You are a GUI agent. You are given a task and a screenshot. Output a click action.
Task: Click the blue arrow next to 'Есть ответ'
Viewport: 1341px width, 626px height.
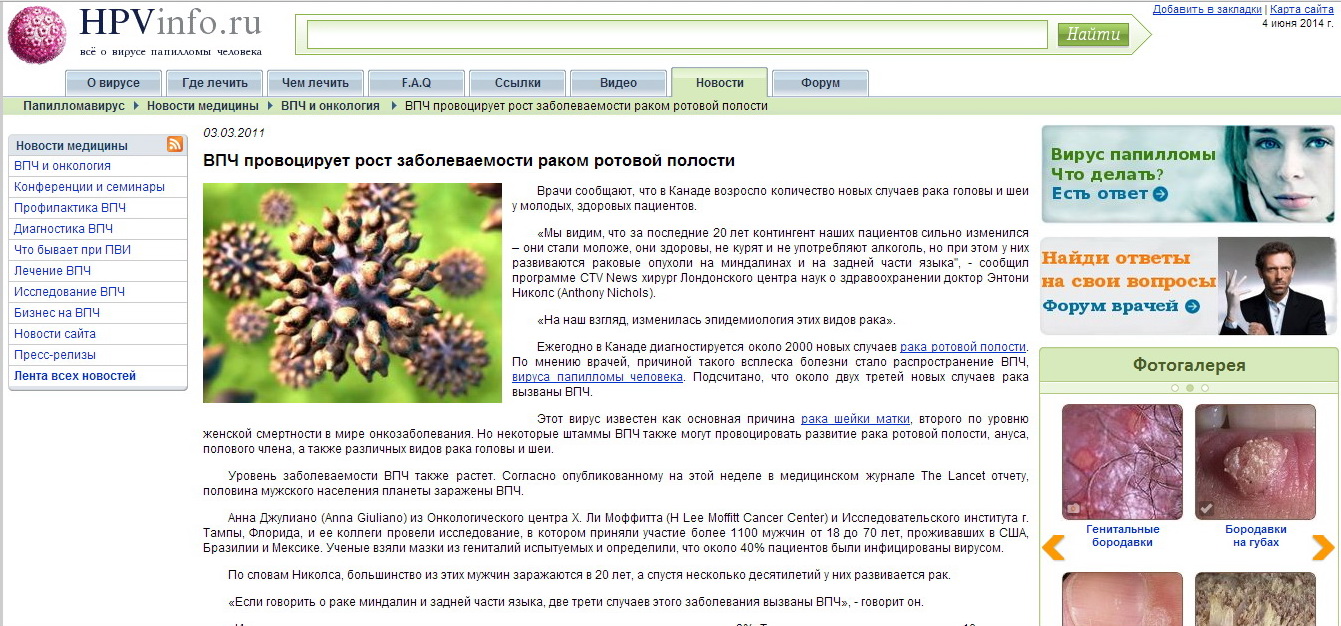1160,194
